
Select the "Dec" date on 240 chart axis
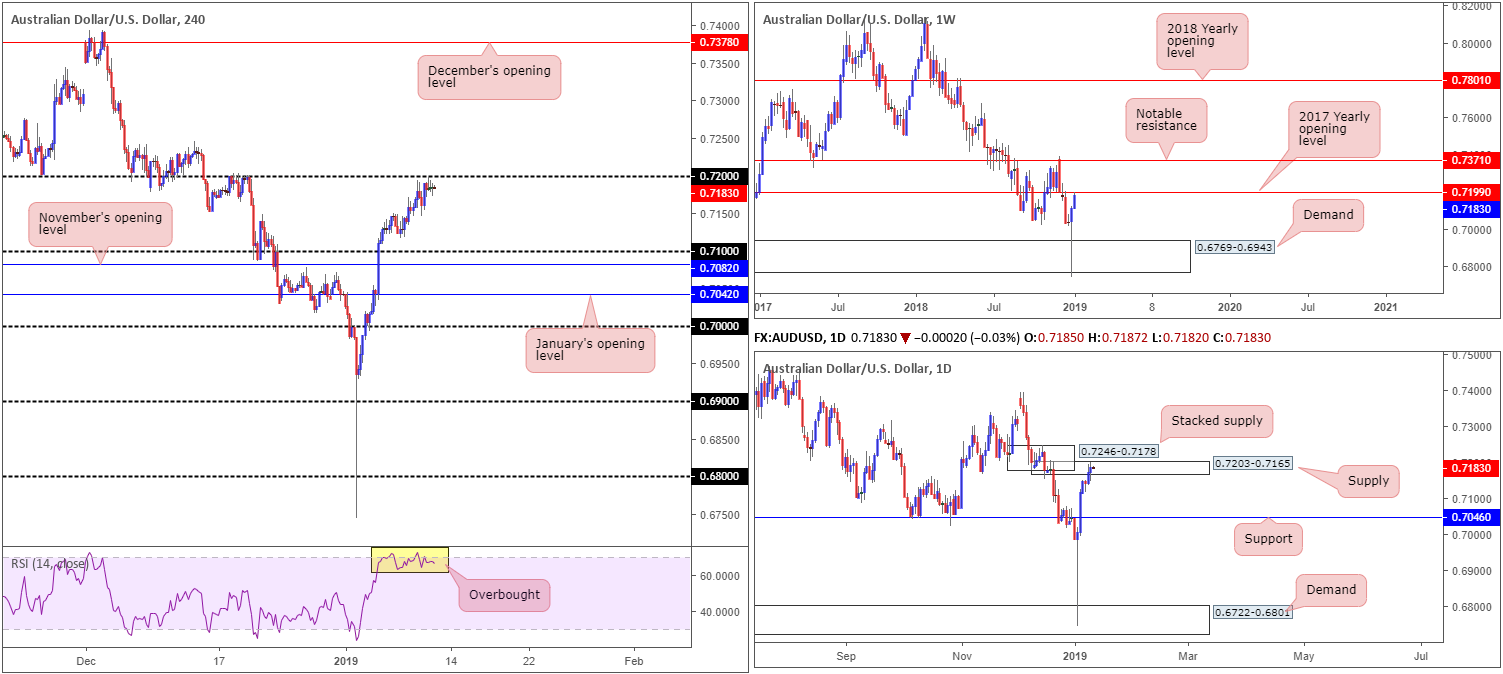coord(85,660)
